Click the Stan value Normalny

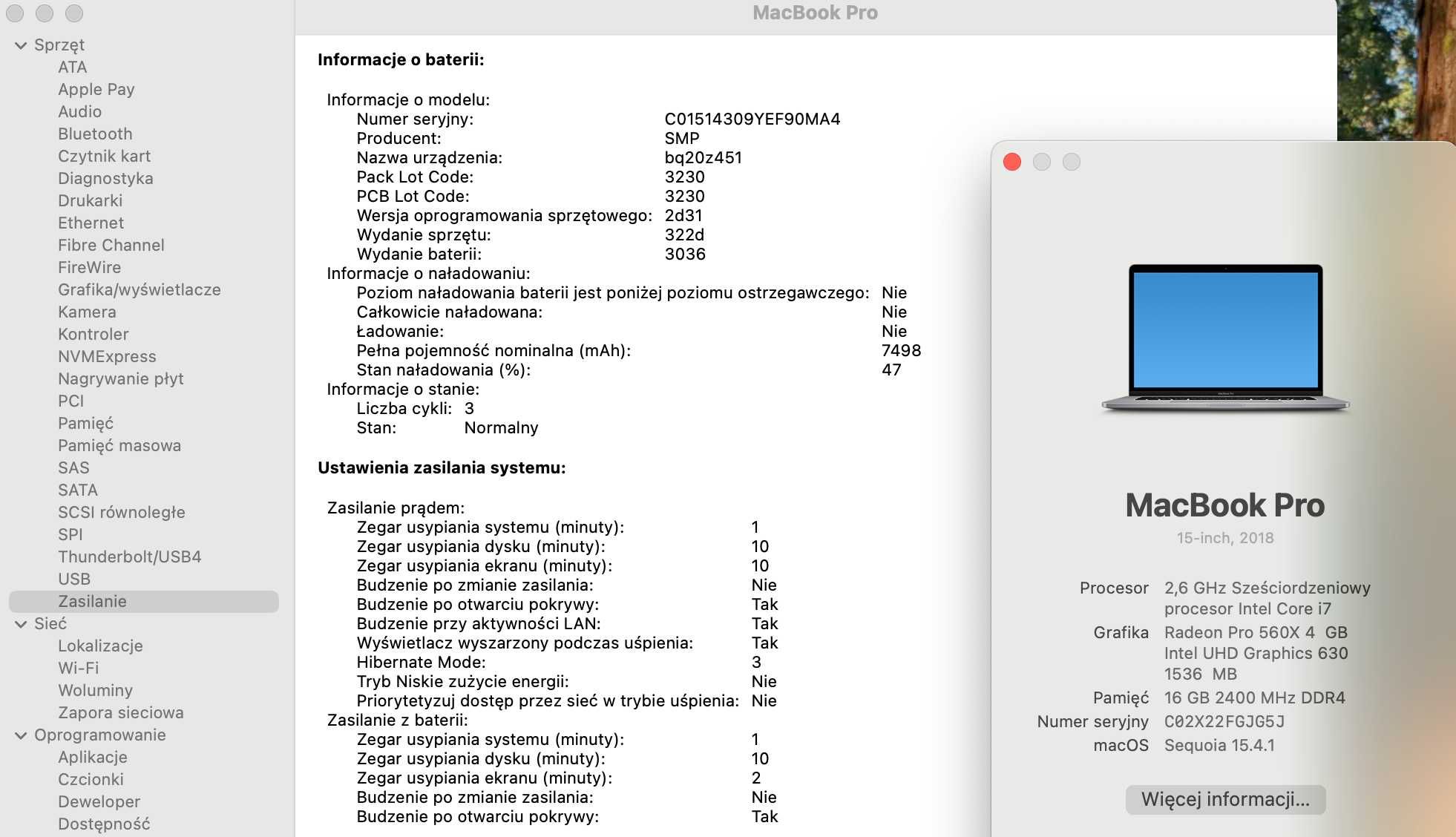pyautogui.click(x=501, y=427)
